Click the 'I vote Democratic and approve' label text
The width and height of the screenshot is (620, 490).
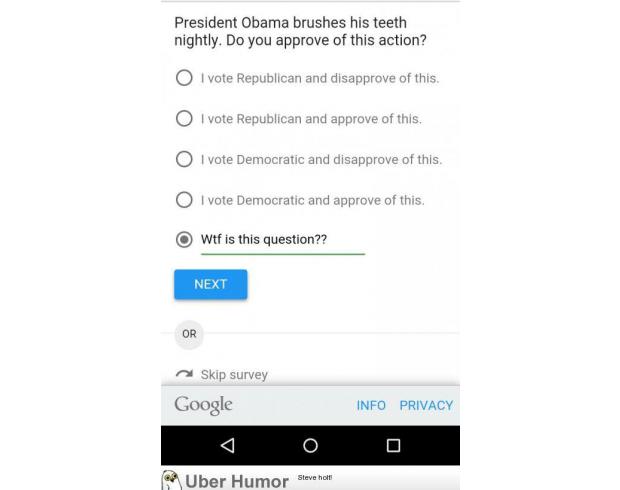[312, 200]
